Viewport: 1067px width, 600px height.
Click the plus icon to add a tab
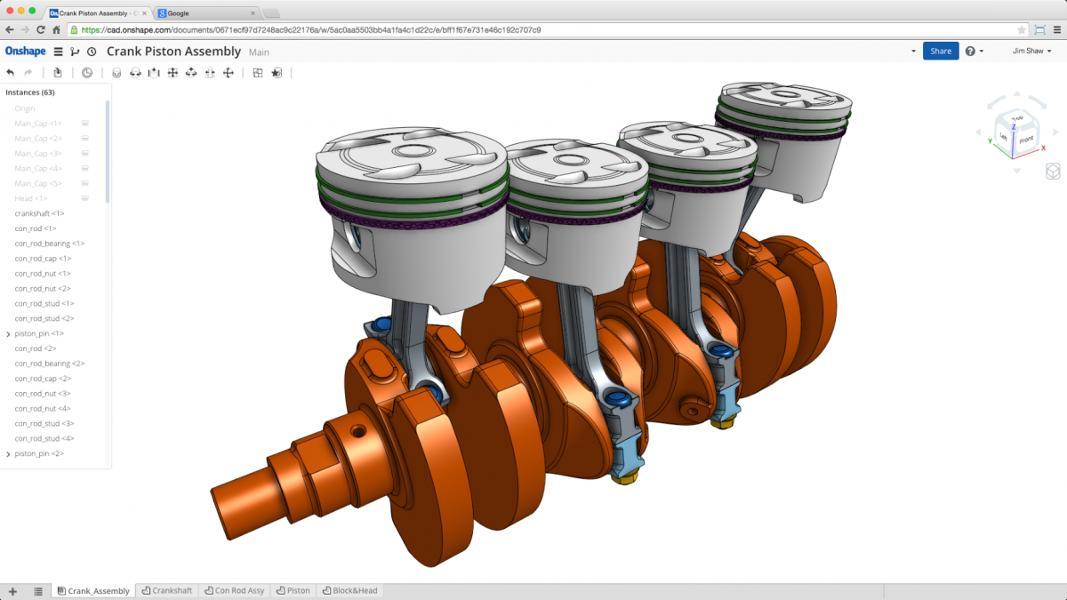[x=12, y=591]
